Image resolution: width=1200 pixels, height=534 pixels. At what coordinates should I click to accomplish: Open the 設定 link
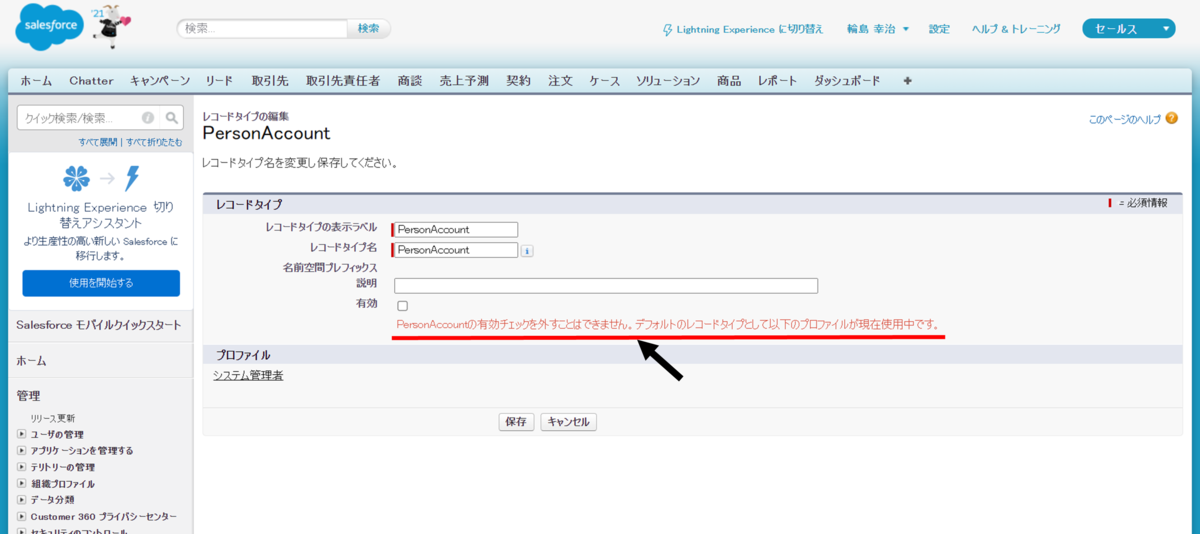(939, 29)
